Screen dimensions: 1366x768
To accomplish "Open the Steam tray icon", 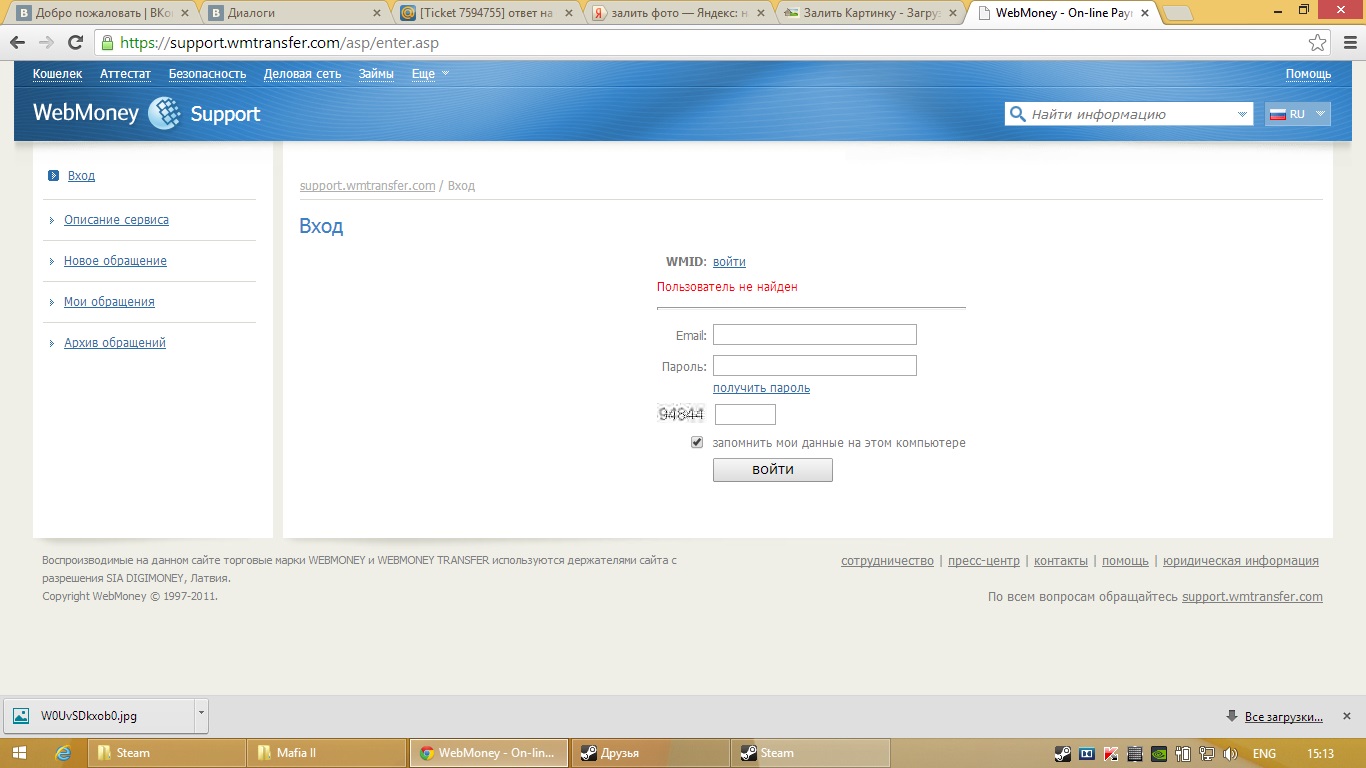I will (1063, 753).
